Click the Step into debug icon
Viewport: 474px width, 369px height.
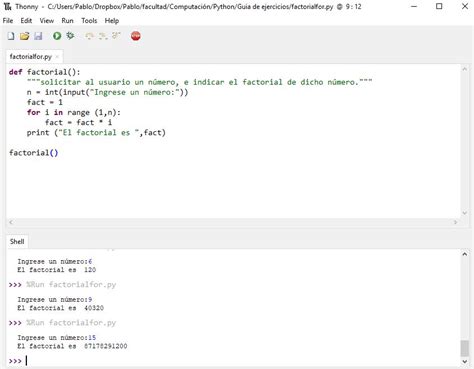103,36
